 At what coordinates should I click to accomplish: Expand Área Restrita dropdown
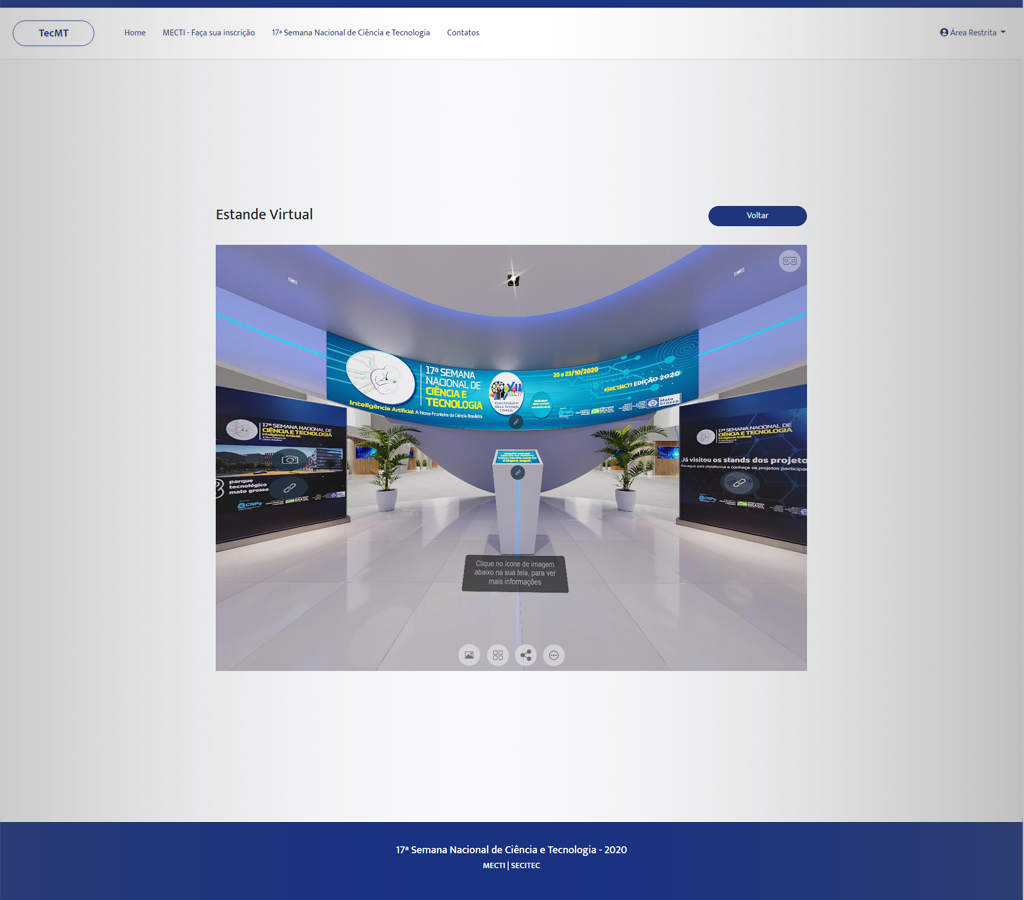pyautogui.click(x=972, y=33)
